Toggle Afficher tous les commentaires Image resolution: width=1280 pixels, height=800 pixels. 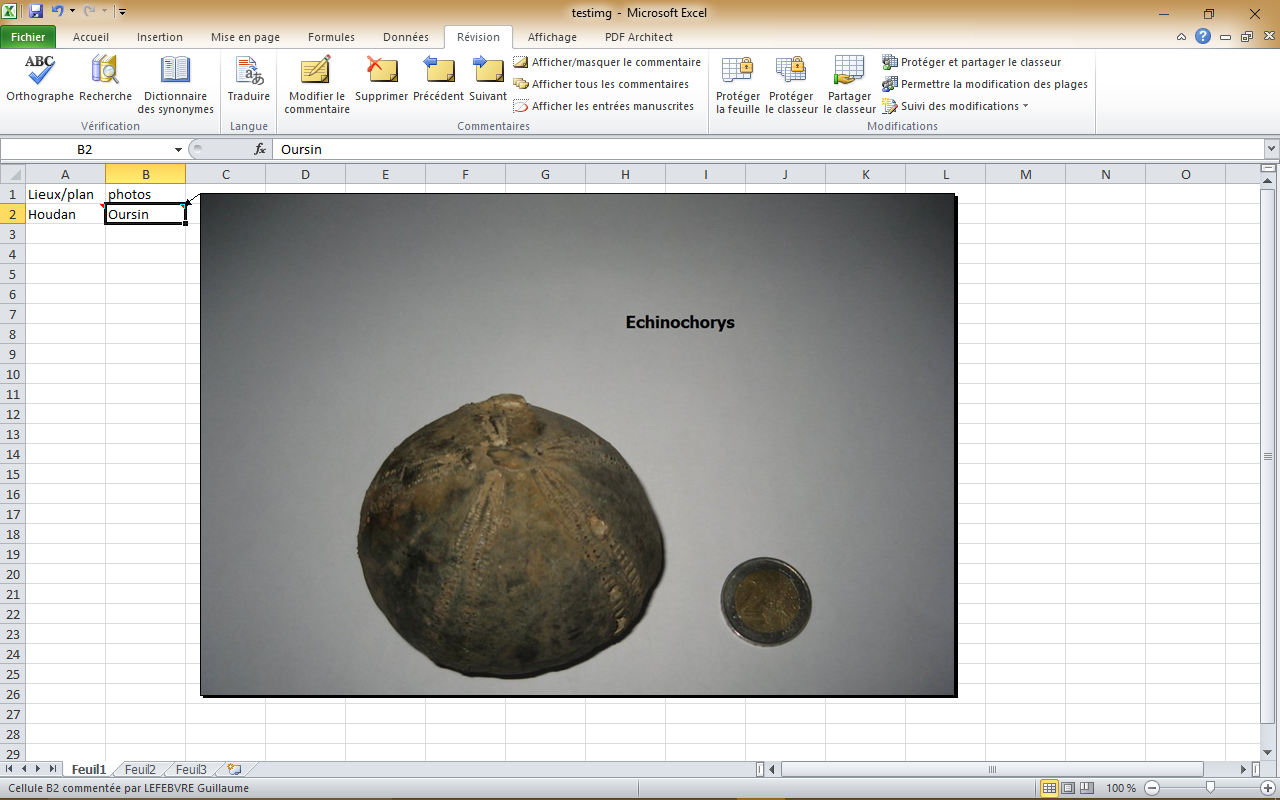[x=601, y=84]
